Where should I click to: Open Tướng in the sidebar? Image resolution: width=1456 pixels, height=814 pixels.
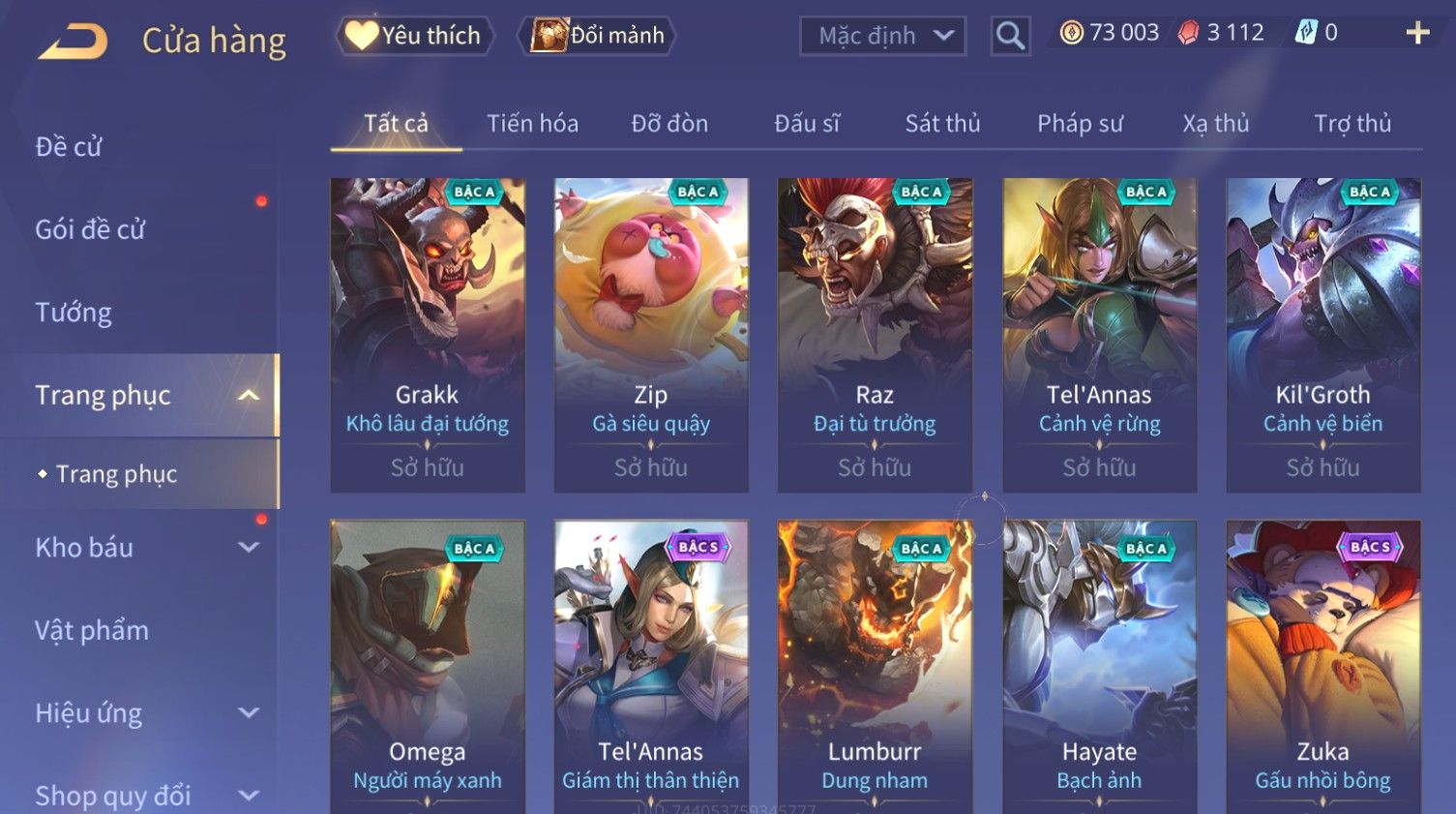coord(74,313)
